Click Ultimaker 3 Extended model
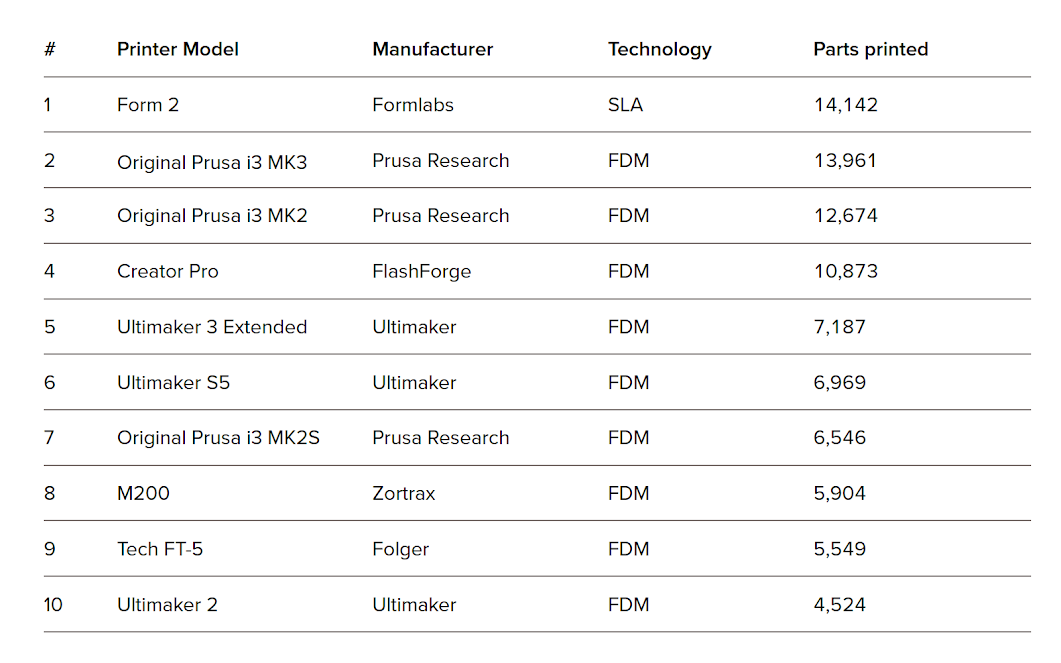This screenshot has width=1061, height=663. 212,327
